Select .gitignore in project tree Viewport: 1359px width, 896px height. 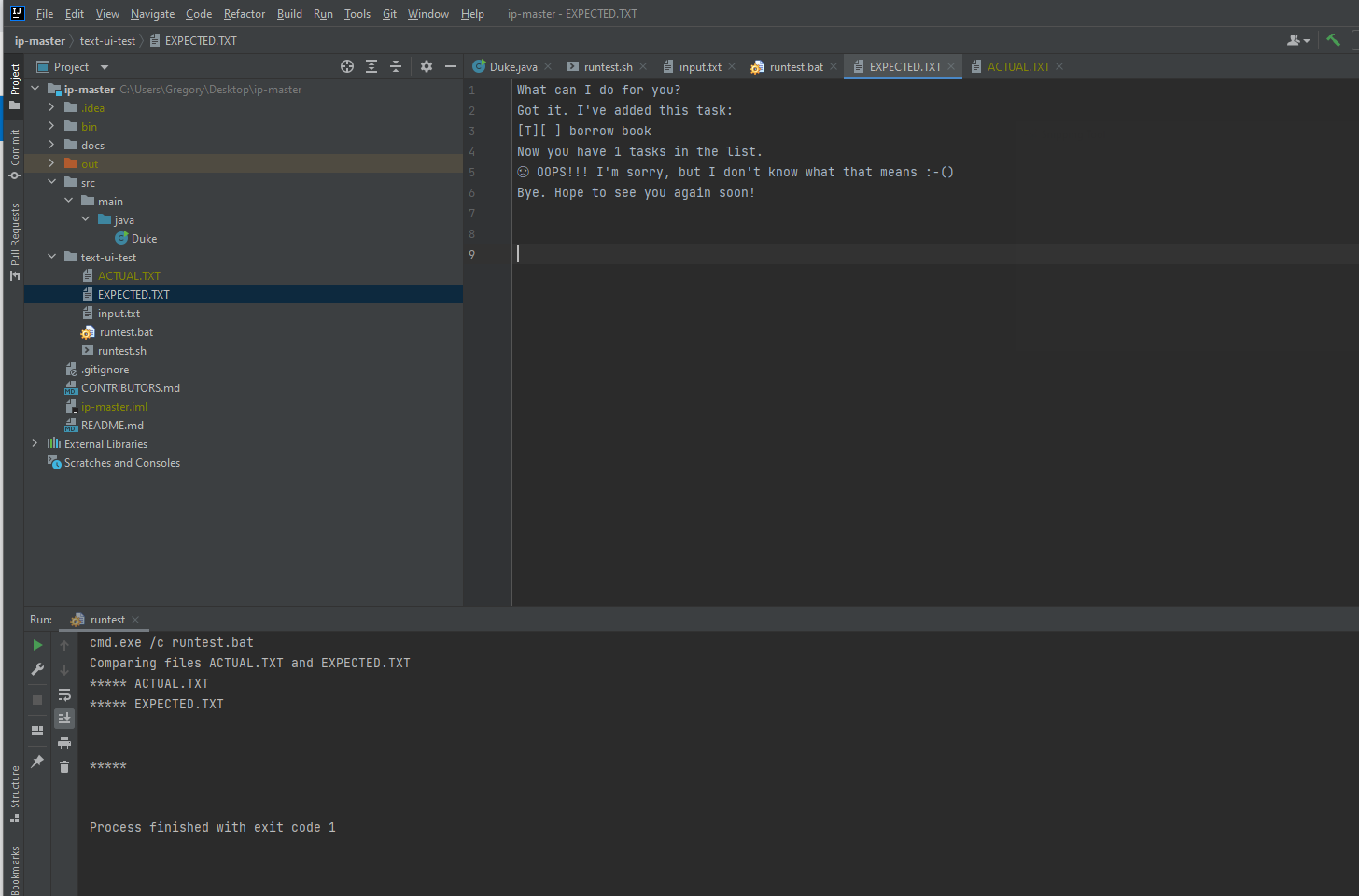[105, 369]
